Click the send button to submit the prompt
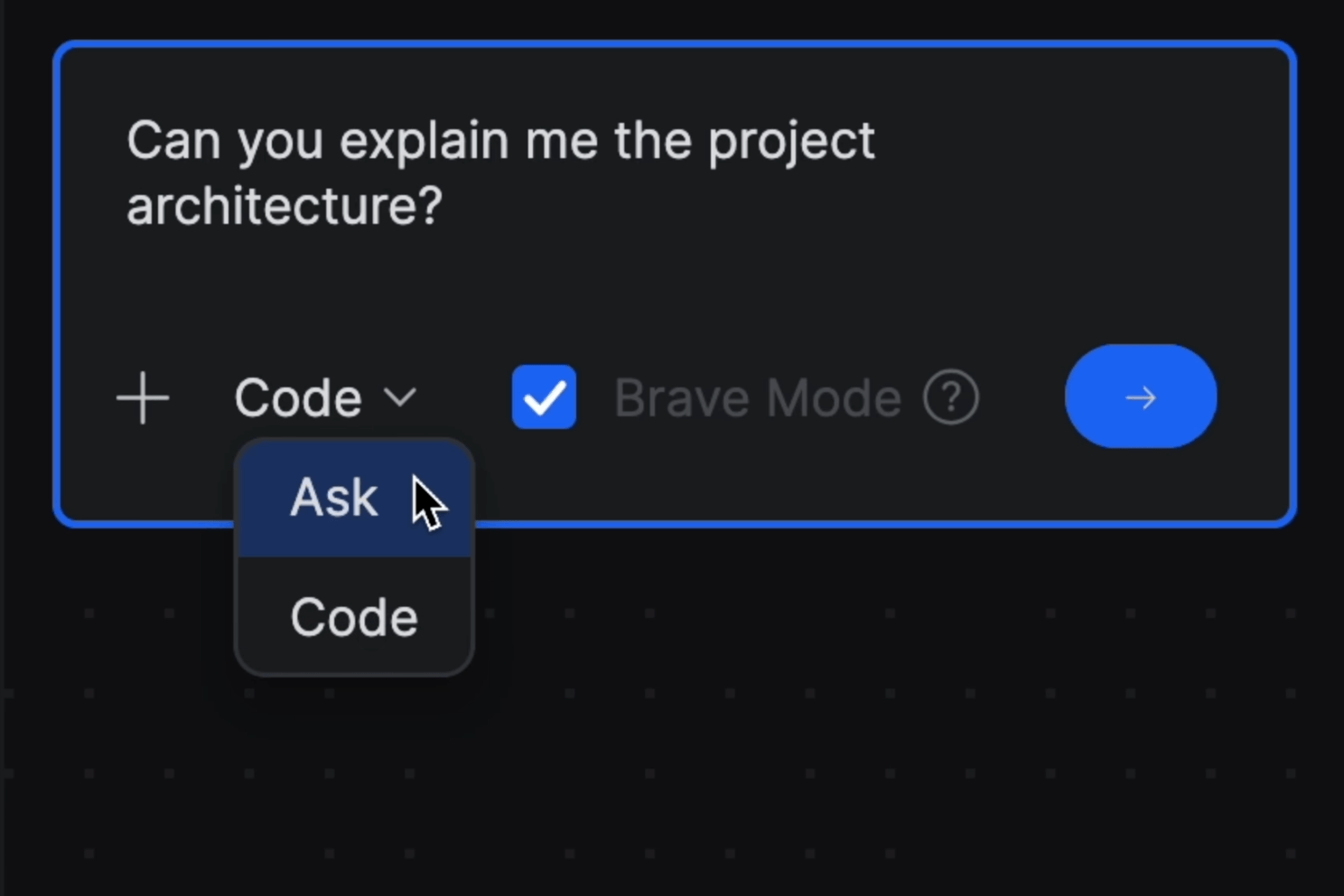The height and width of the screenshot is (896, 1344). [1140, 397]
